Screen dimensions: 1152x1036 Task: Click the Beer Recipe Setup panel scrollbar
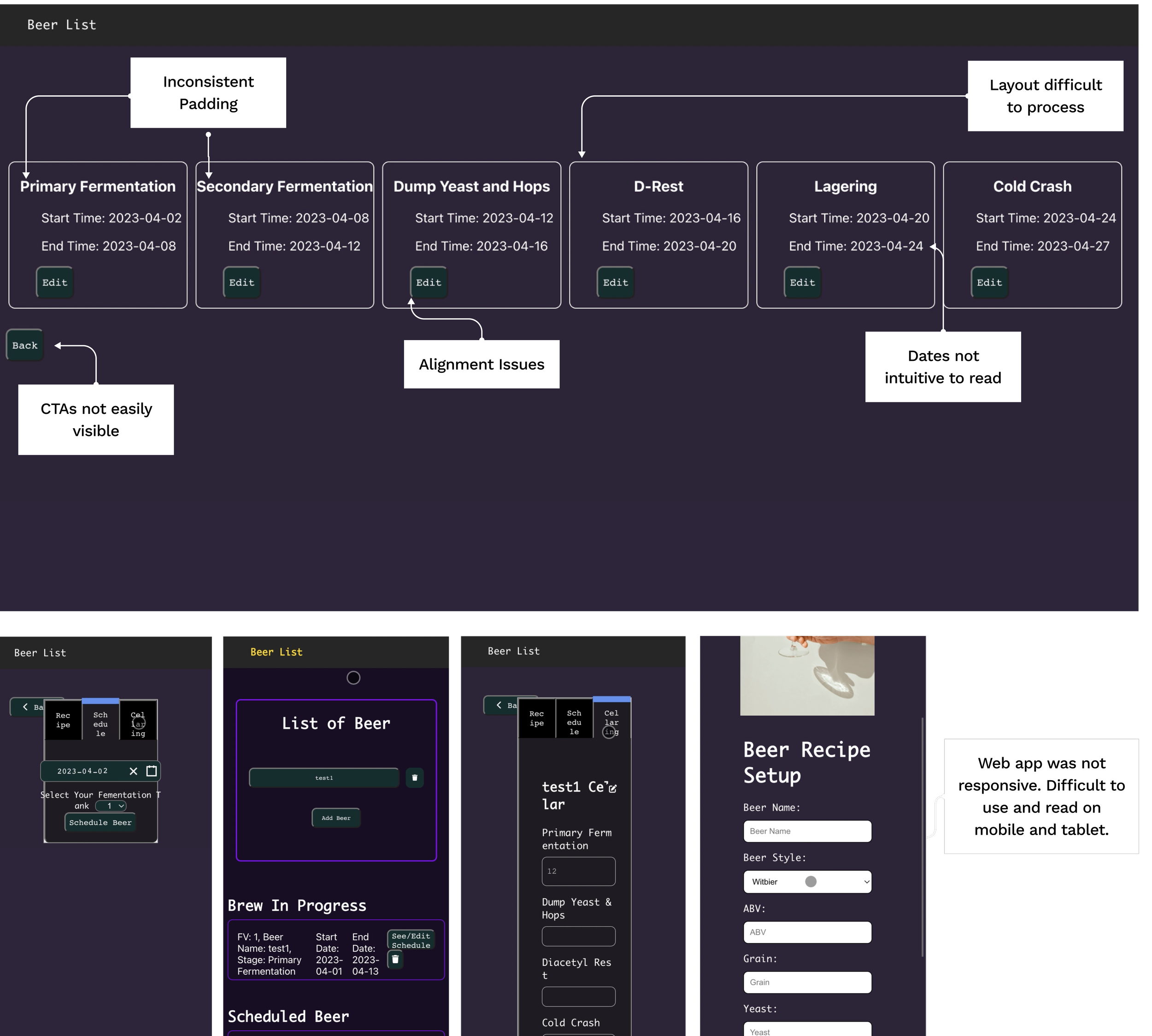pos(922,837)
